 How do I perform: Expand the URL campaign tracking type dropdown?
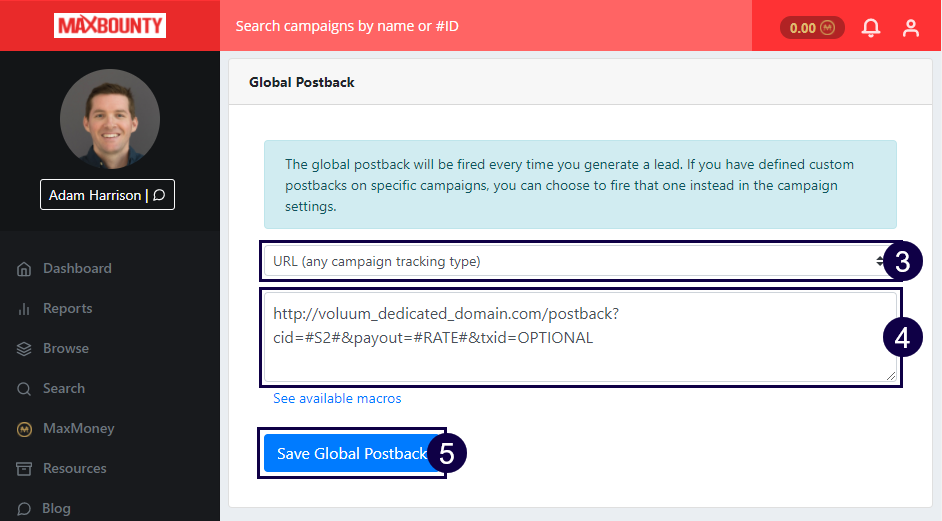coord(574,261)
